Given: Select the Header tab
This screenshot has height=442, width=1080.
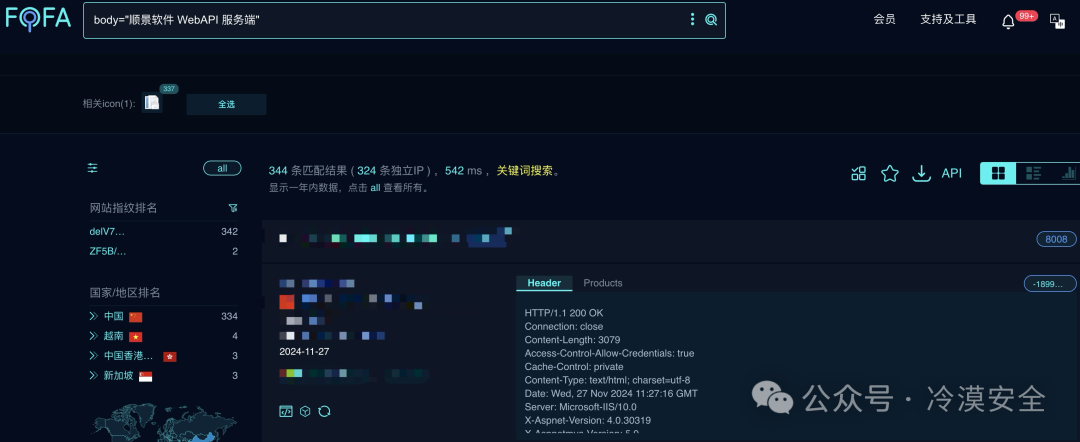Looking at the screenshot, I should click(544, 283).
